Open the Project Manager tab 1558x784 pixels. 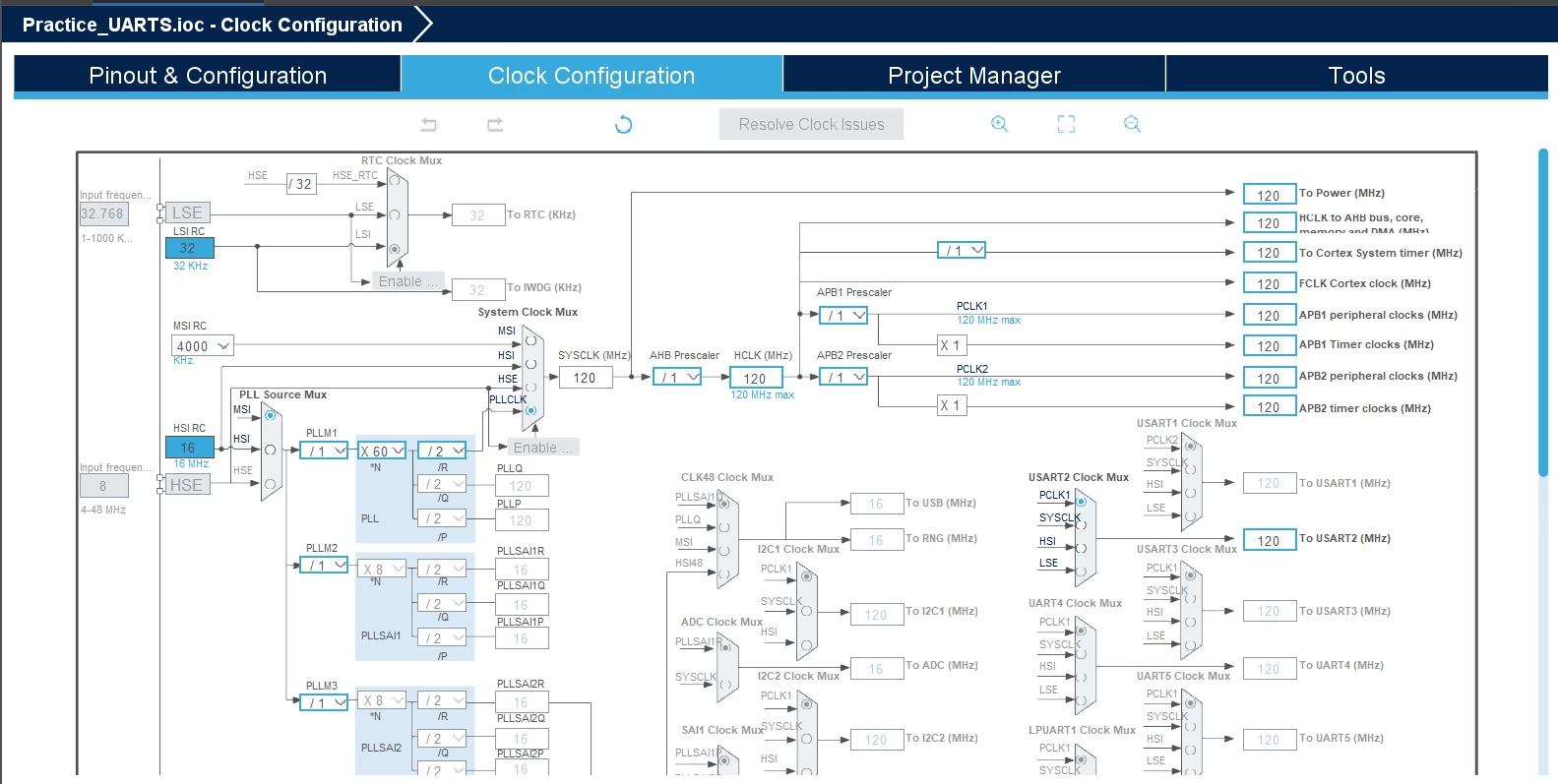coord(974,76)
